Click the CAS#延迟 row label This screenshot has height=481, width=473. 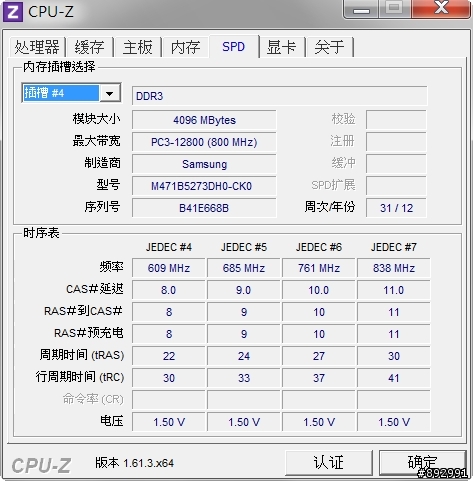tap(95, 289)
